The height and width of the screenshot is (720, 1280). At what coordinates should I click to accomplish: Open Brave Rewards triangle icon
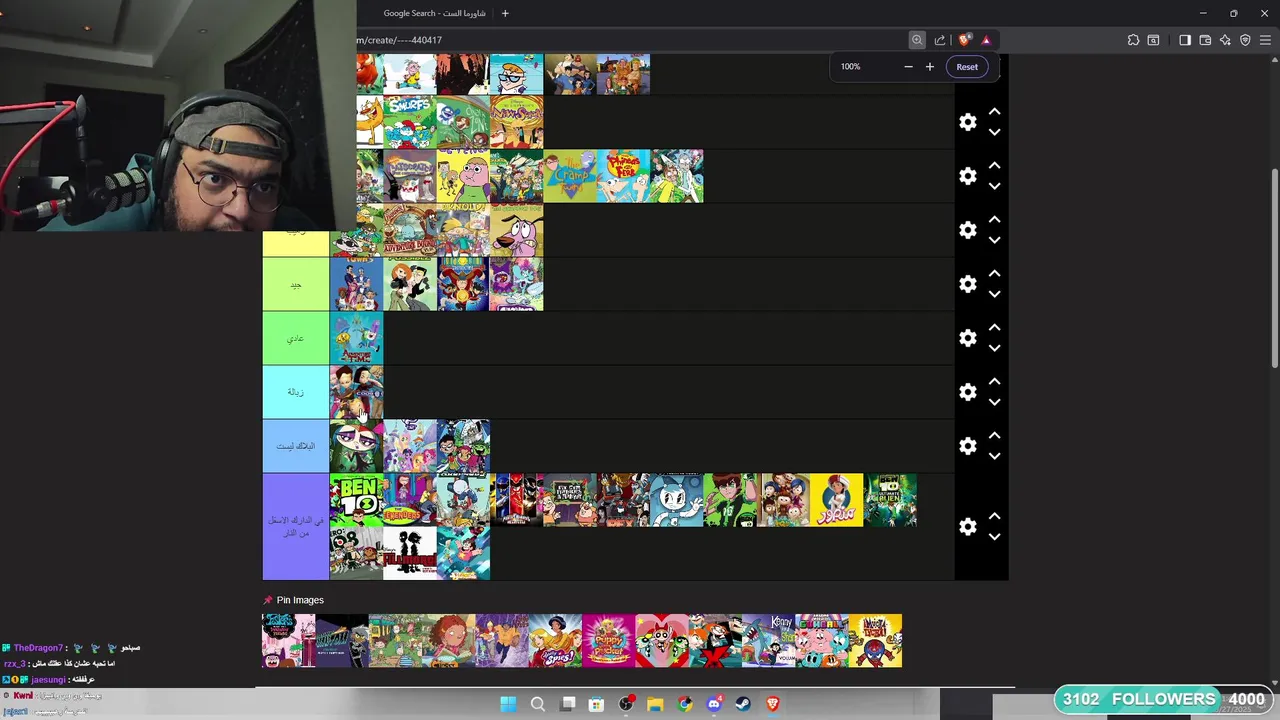pos(986,40)
